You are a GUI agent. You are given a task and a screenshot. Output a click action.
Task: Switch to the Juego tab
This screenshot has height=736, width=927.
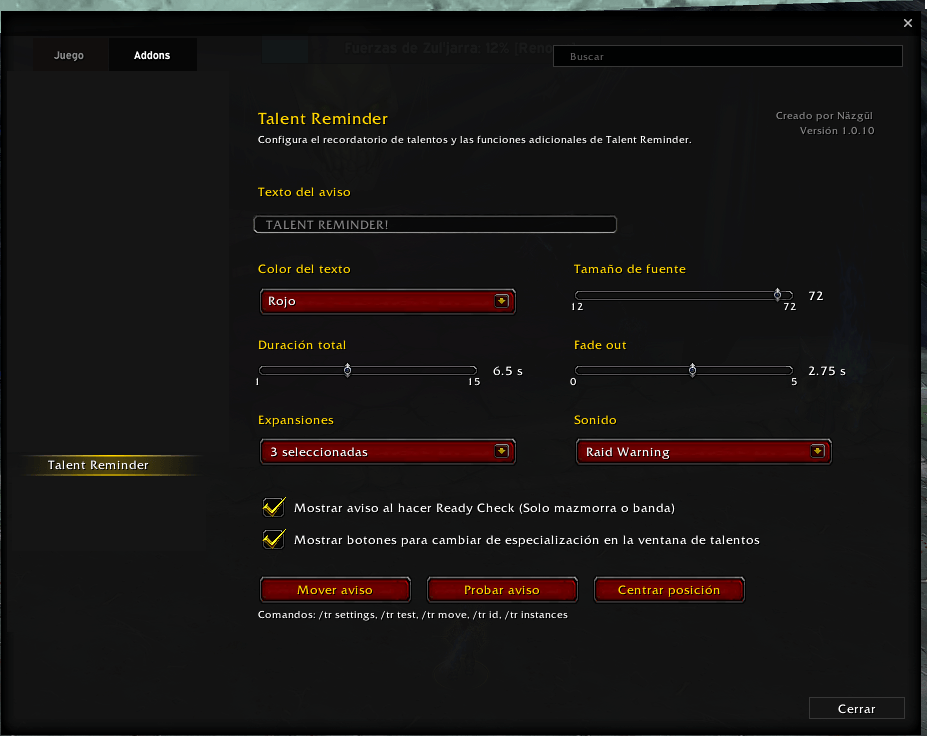coord(69,55)
